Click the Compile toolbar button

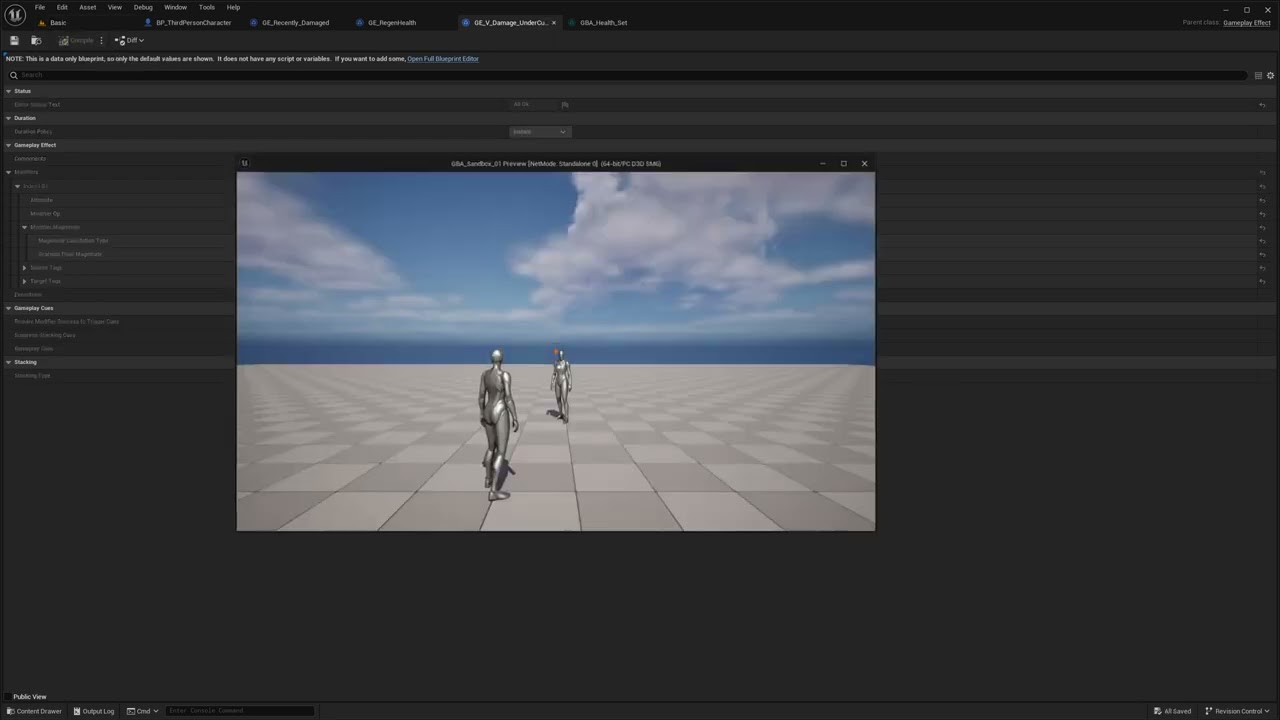click(x=76, y=40)
